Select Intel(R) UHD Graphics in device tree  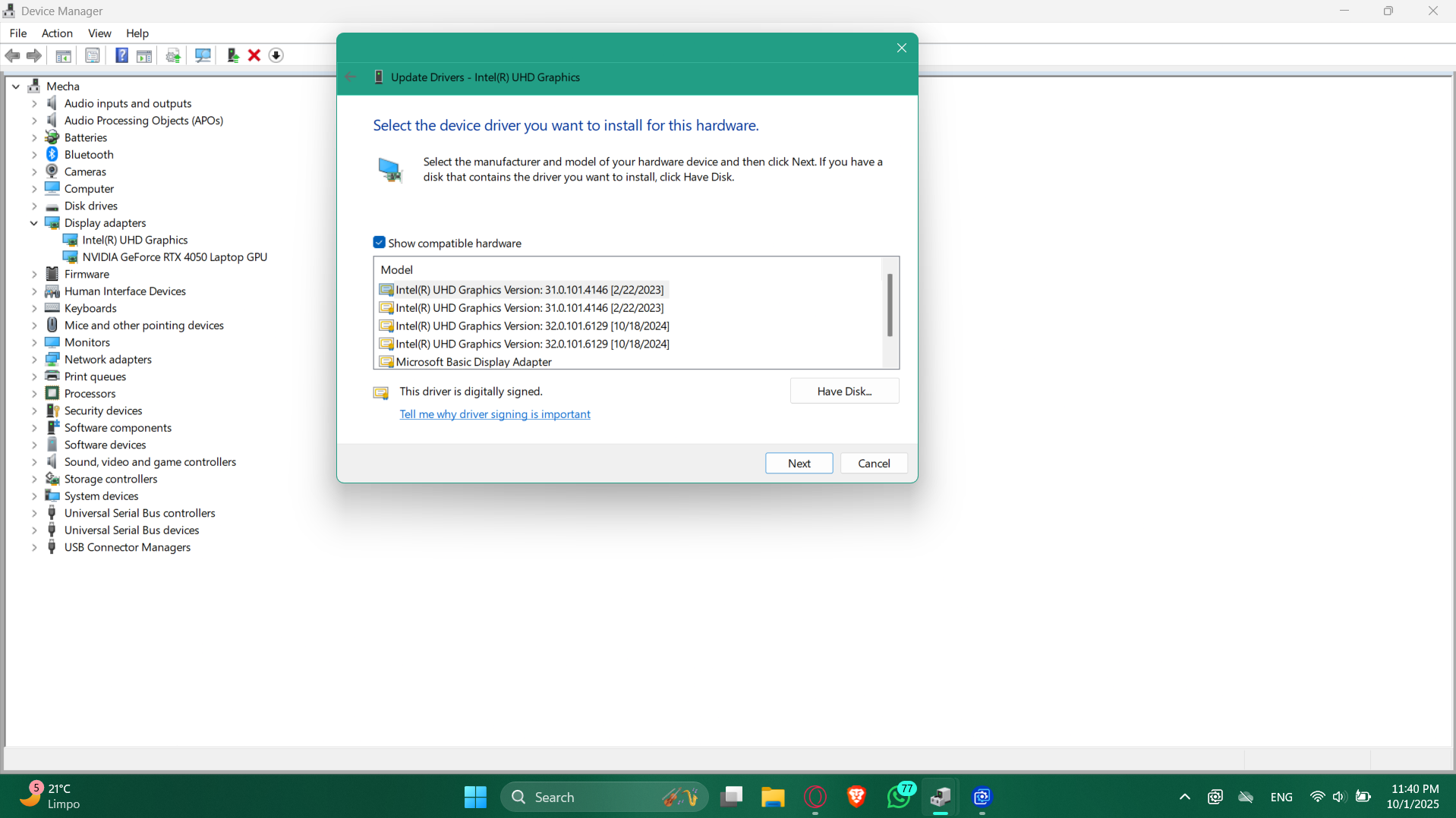[x=135, y=240]
